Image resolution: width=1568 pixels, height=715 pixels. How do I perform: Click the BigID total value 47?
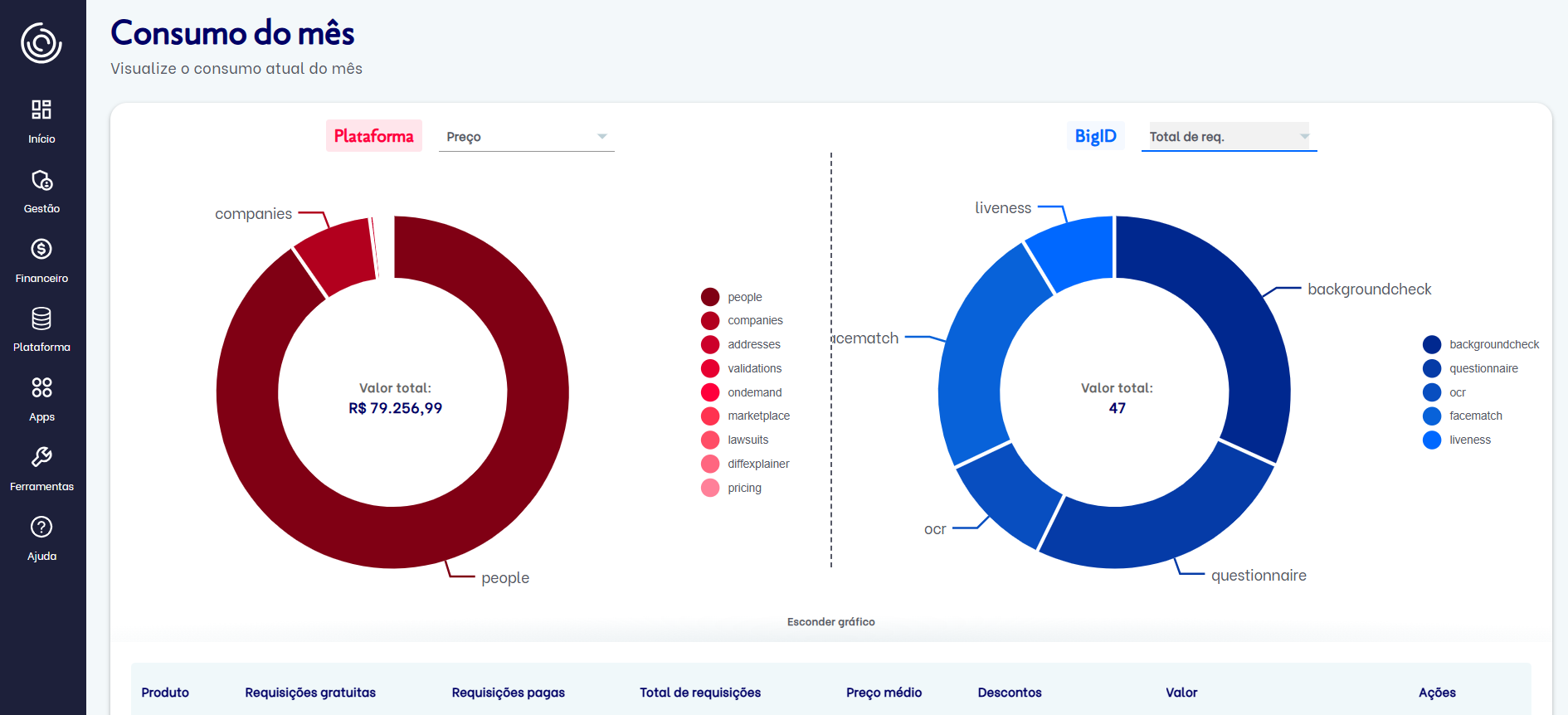coord(1118,408)
